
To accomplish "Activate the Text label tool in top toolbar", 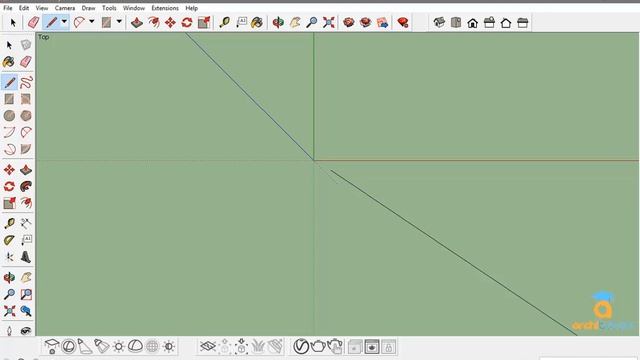I will click(241, 22).
